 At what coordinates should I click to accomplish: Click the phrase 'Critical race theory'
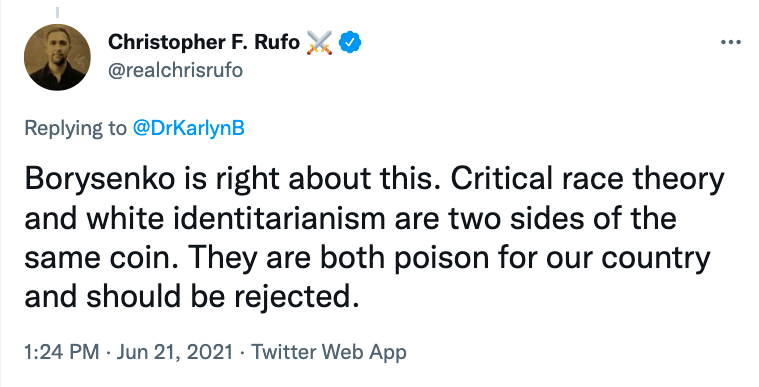pos(588,179)
